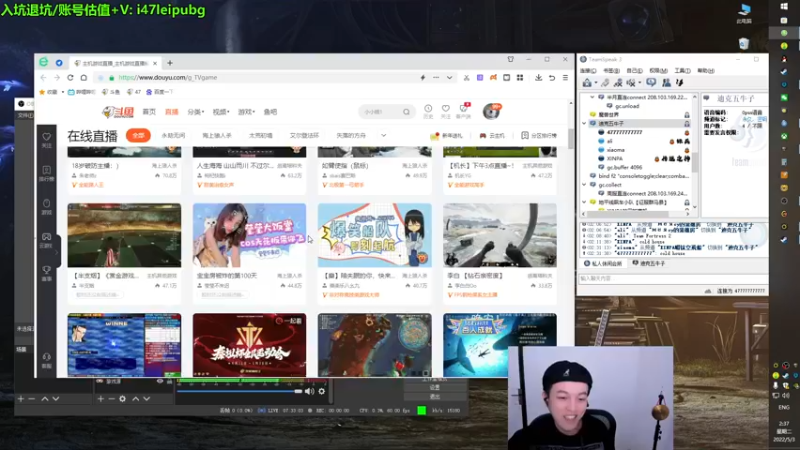Click the lightning speed-mode icon in address bar
The height and width of the screenshot is (450, 800).
point(422,78)
